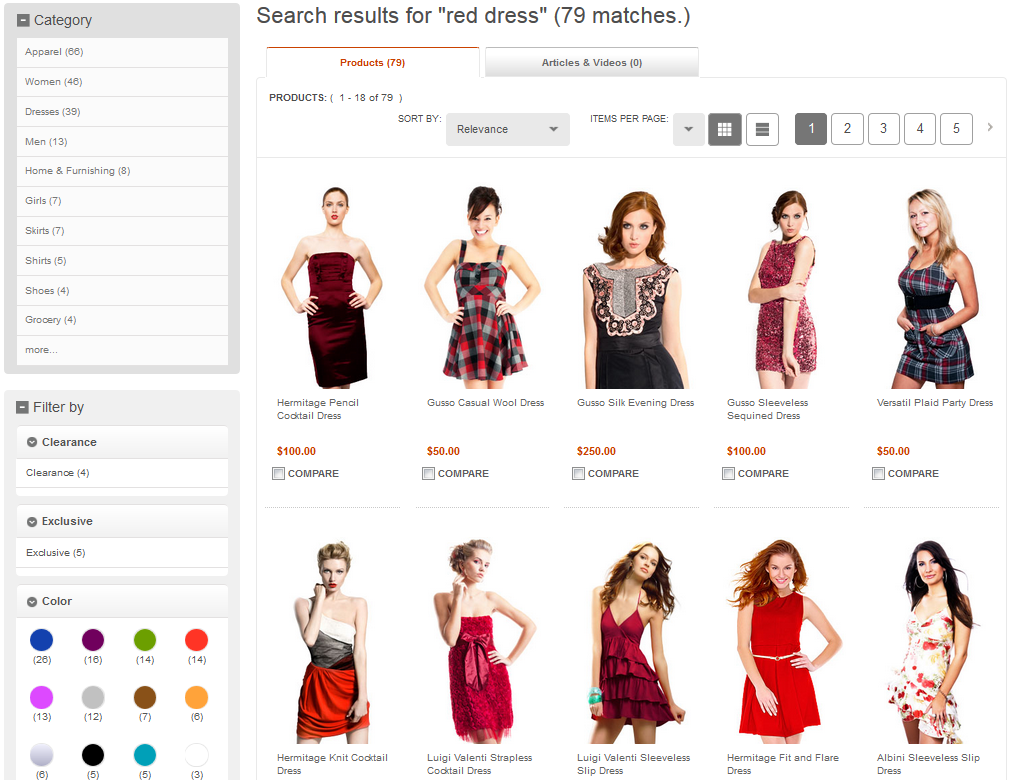The image size is (1010, 780).
Task: Open the Articles & Videos (0) tab
Action: point(591,62)
